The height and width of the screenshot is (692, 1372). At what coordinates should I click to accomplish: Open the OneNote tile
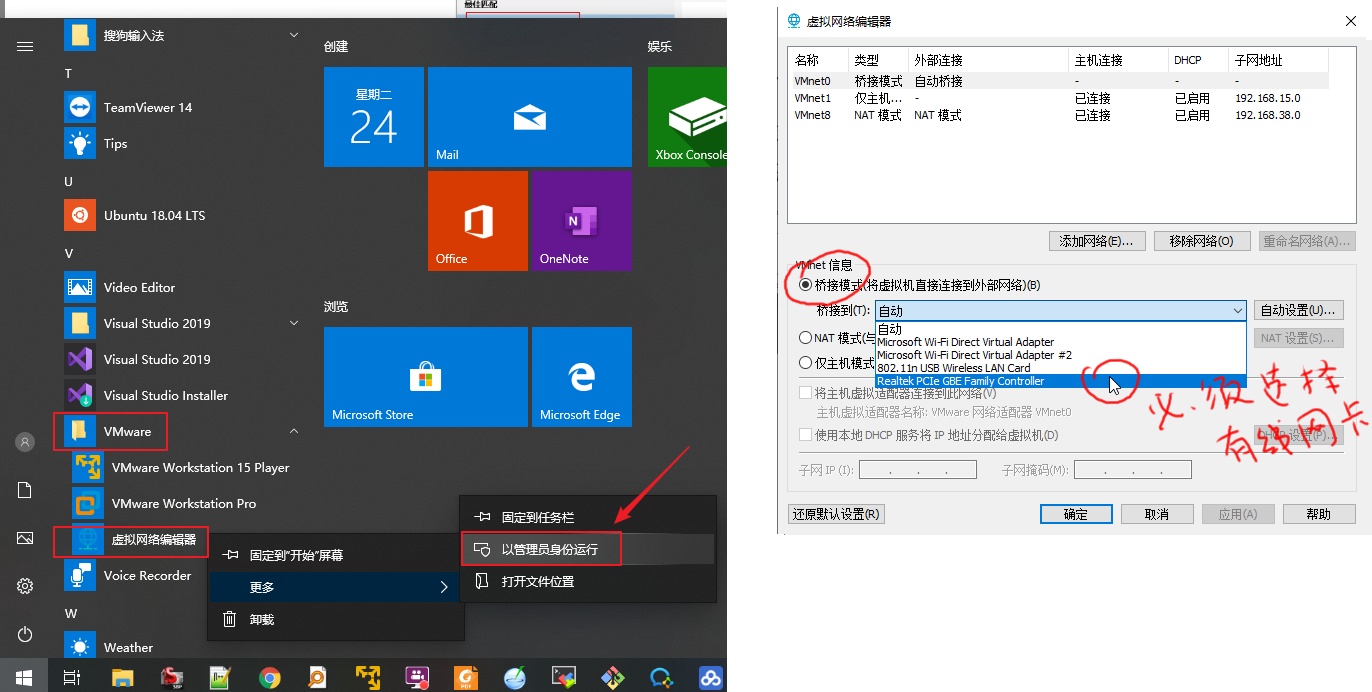[x=582, y=221]
